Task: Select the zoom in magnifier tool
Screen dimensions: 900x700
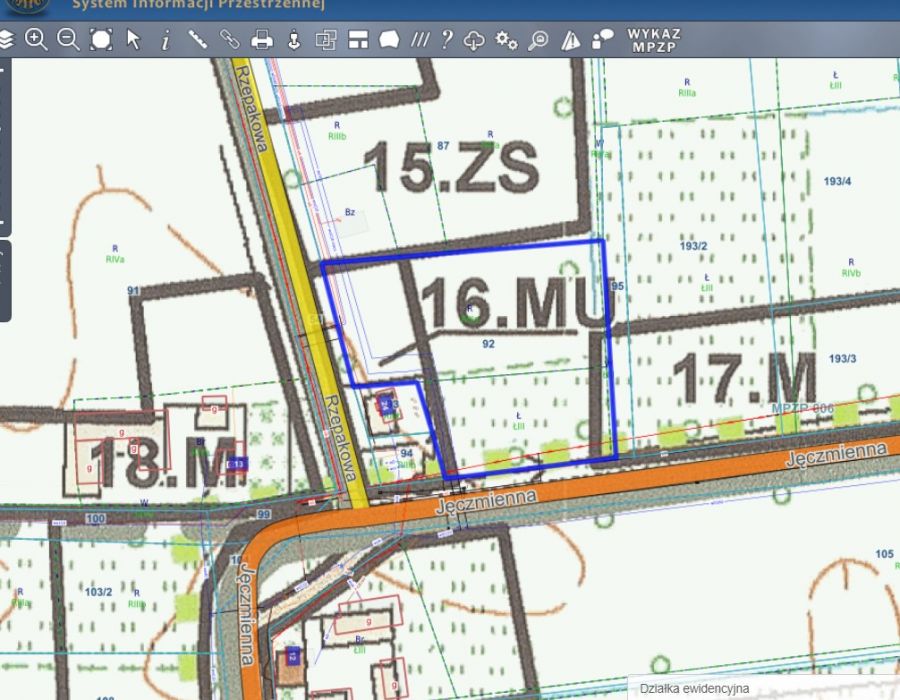Action: click(x=36, y=40)
